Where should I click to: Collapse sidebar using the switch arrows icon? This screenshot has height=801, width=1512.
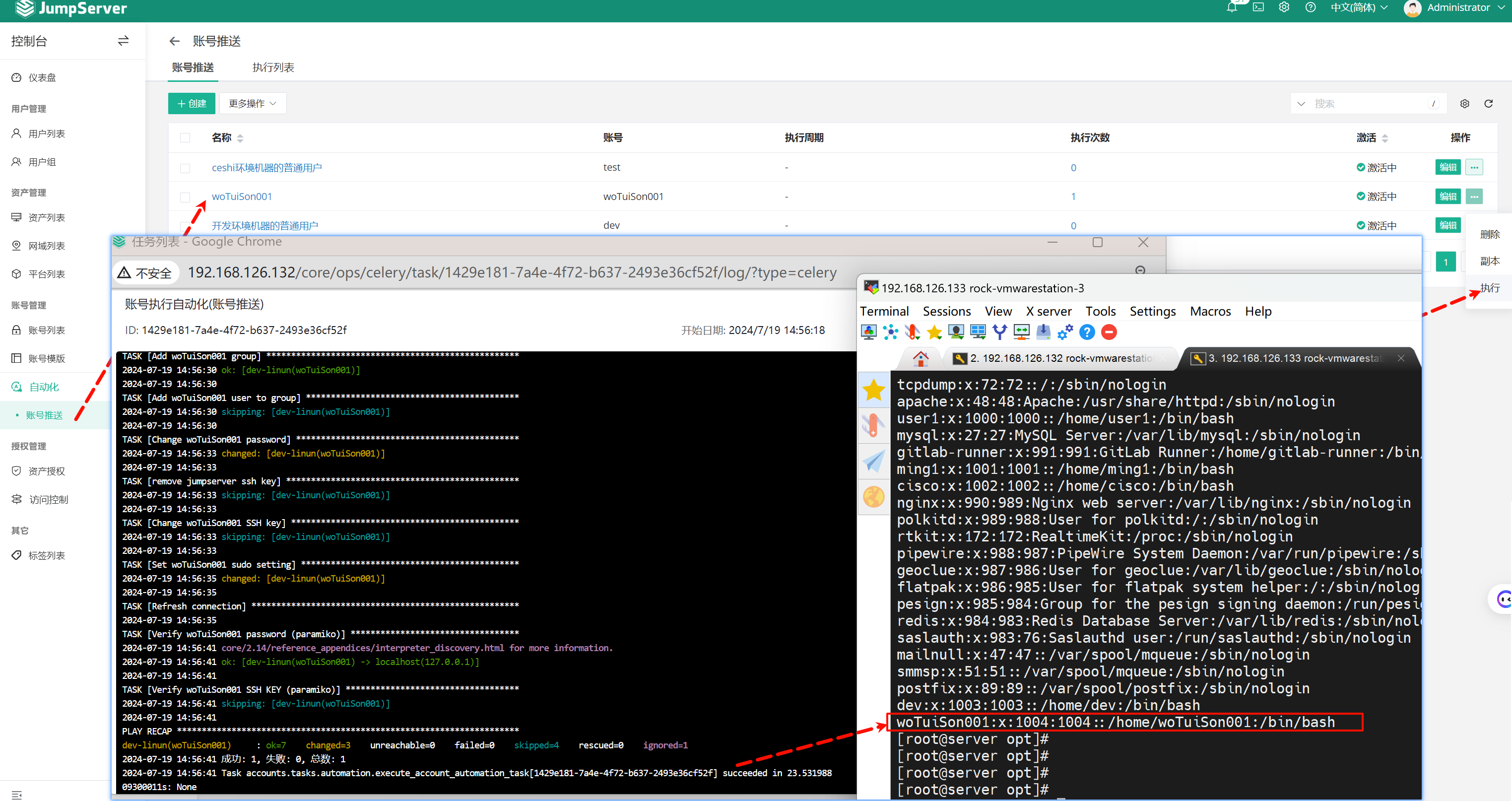point(123,41)
